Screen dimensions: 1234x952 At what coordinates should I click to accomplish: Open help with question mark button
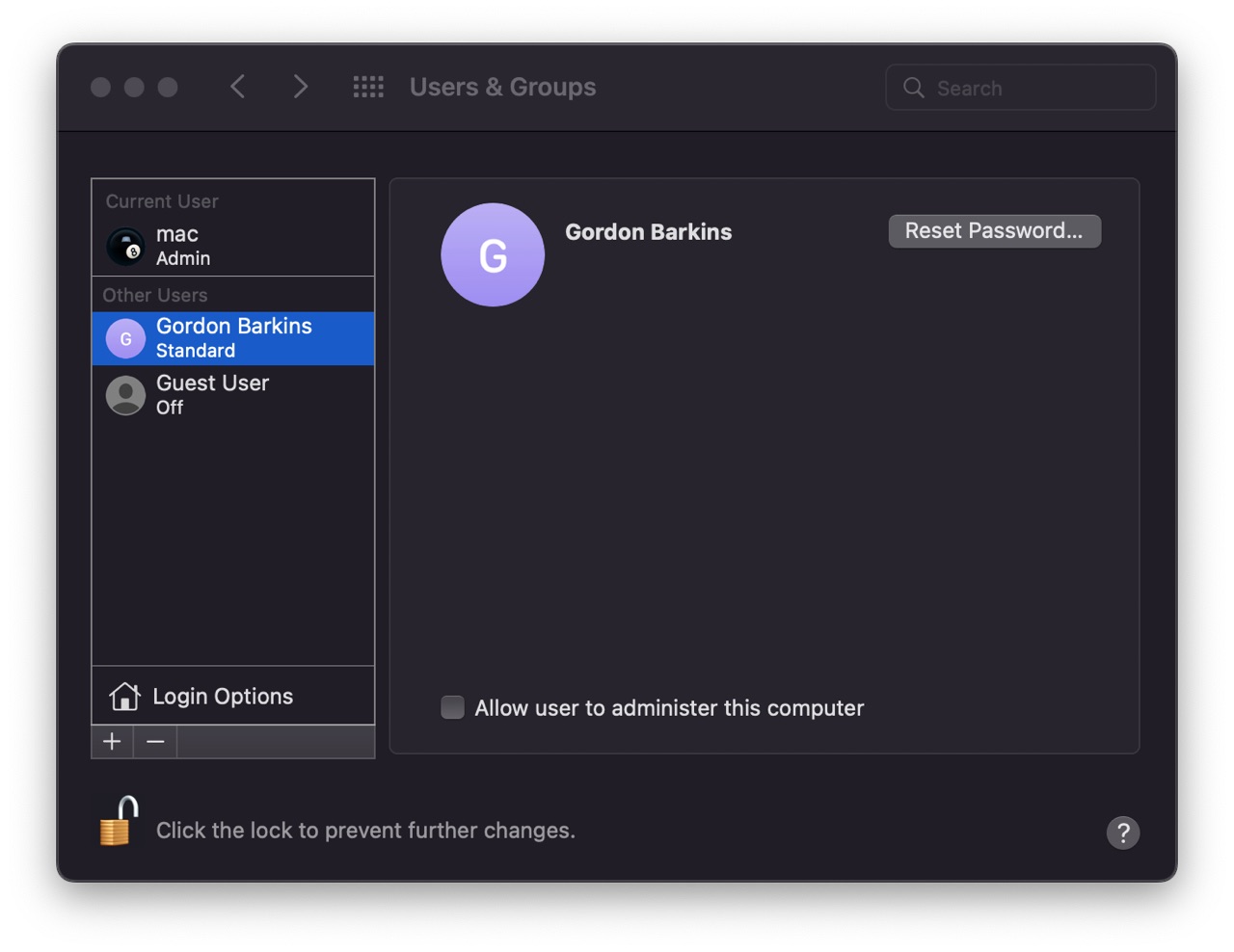pos(1123,833)
